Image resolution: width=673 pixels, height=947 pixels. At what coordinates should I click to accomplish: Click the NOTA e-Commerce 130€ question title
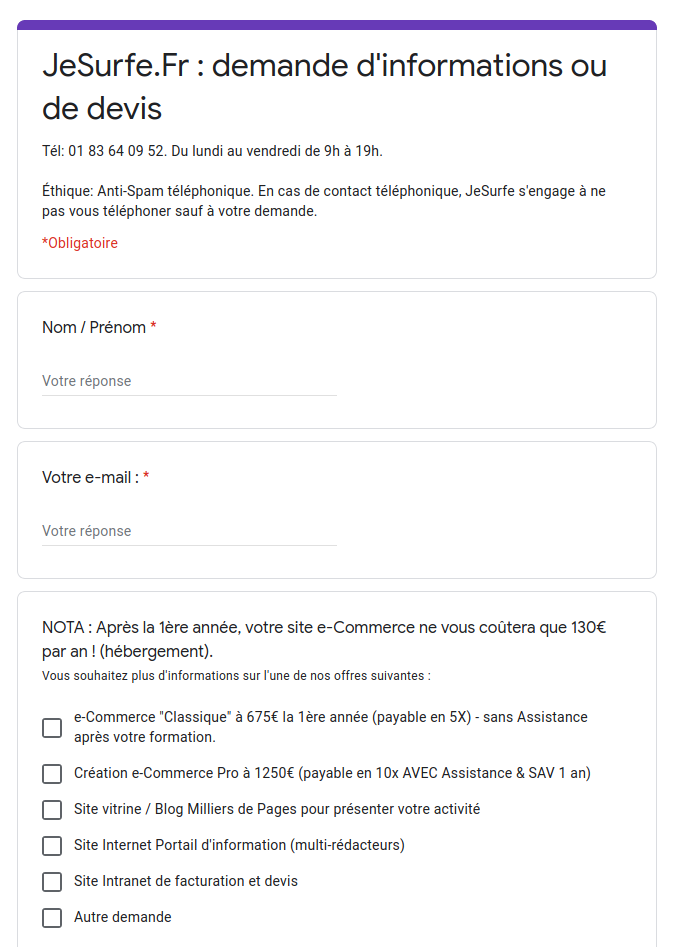[x=324, y=639]
